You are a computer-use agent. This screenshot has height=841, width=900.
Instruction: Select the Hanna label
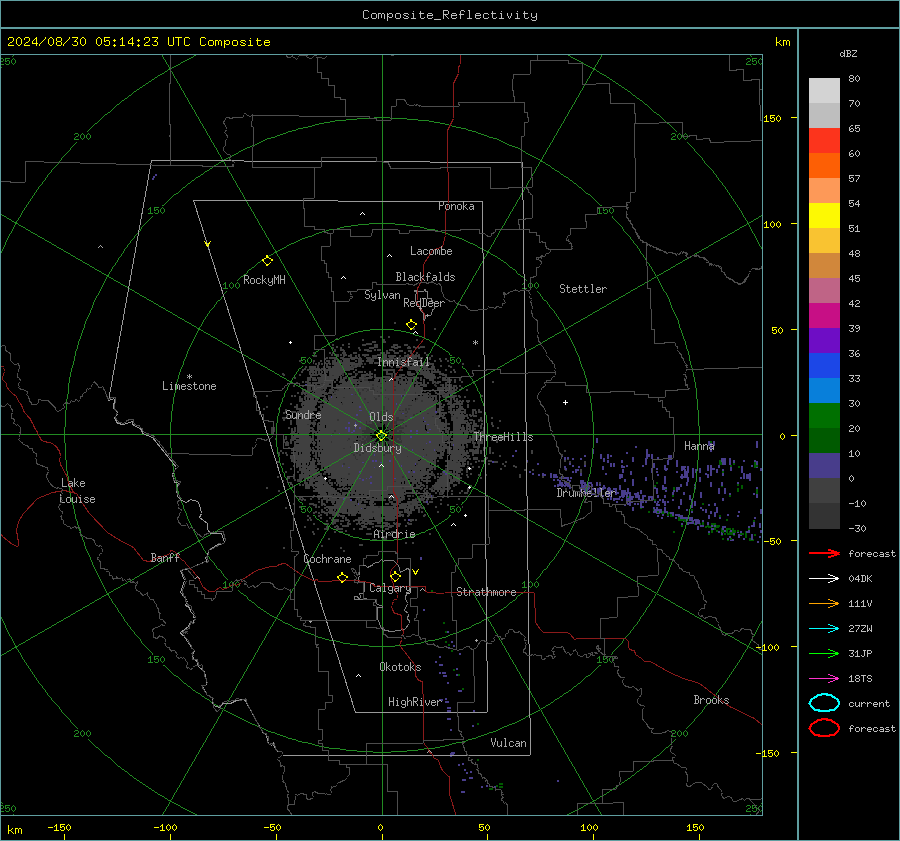coord(699,446)
